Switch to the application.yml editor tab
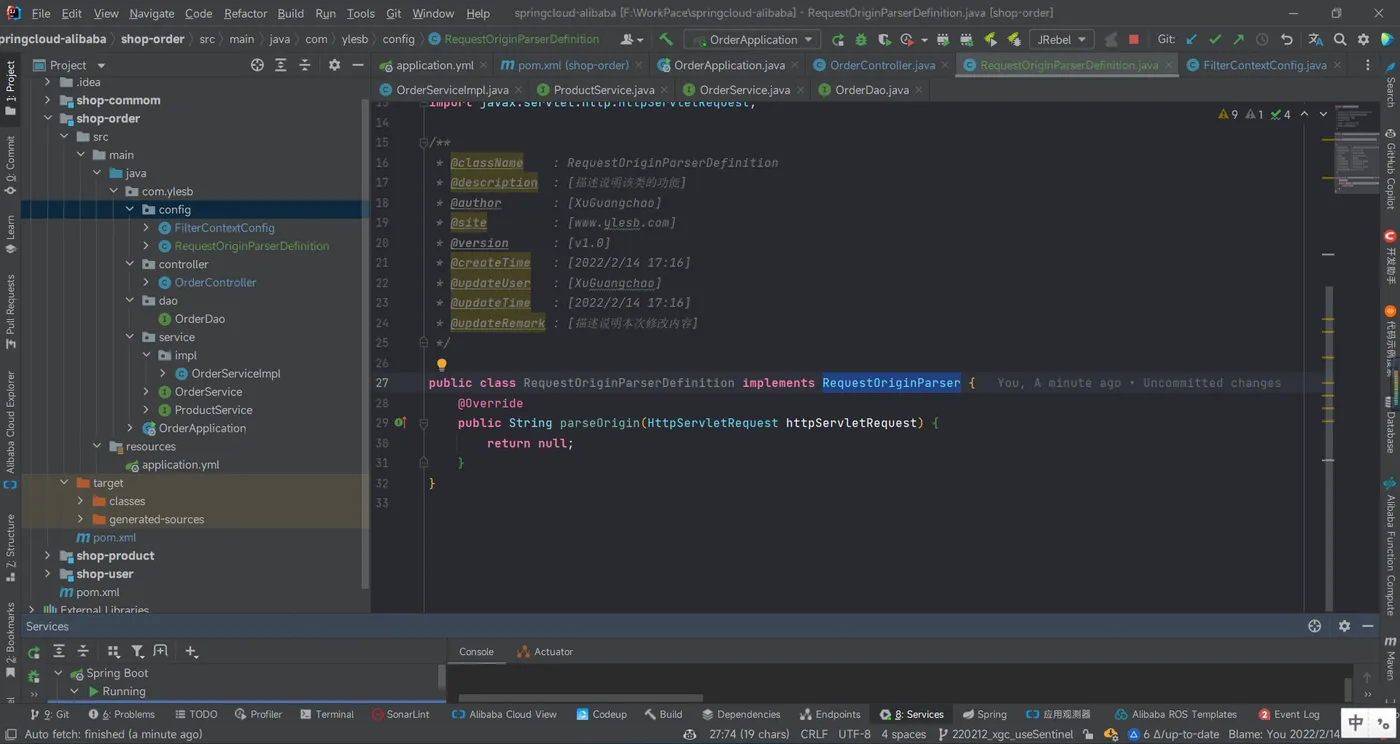 [434, 65]
